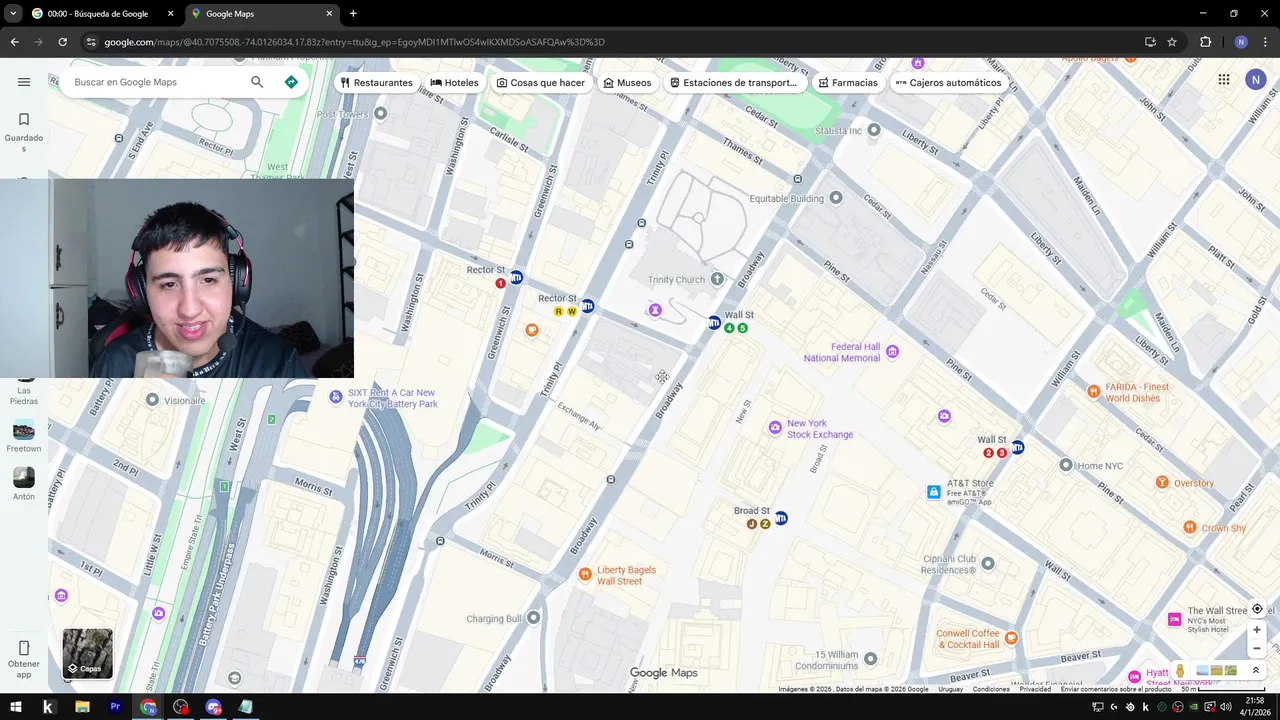Open the Guardados saved places panel
Screen dimensions: 1280x720
tap(24, 131)
